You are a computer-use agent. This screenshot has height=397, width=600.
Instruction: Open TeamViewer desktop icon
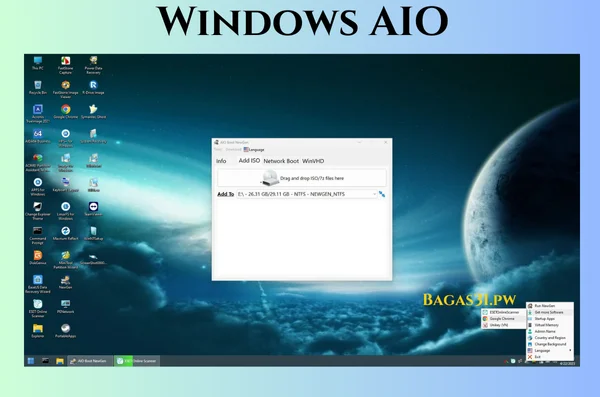(x=93, y=209)
